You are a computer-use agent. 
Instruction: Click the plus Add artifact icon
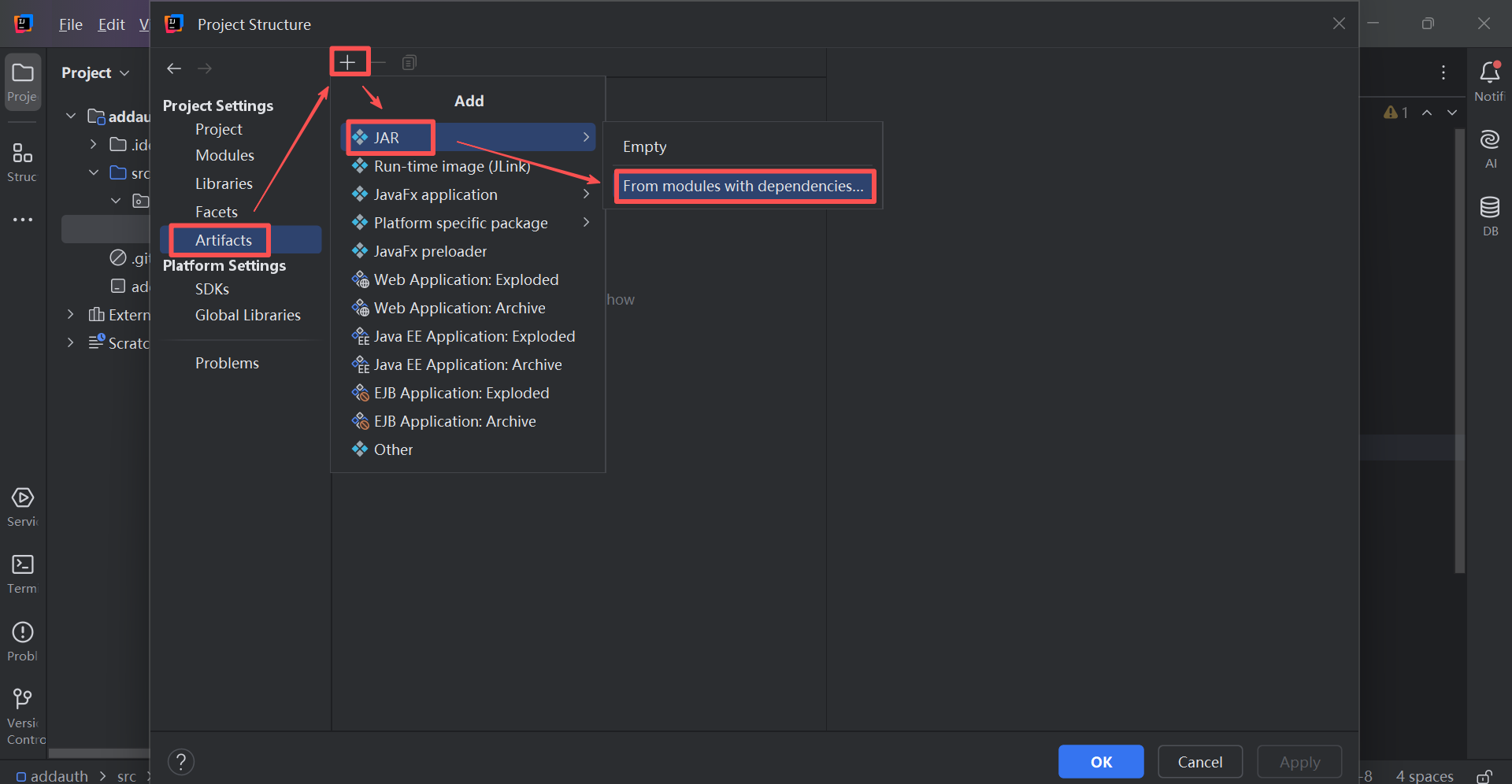pos(347,62)
